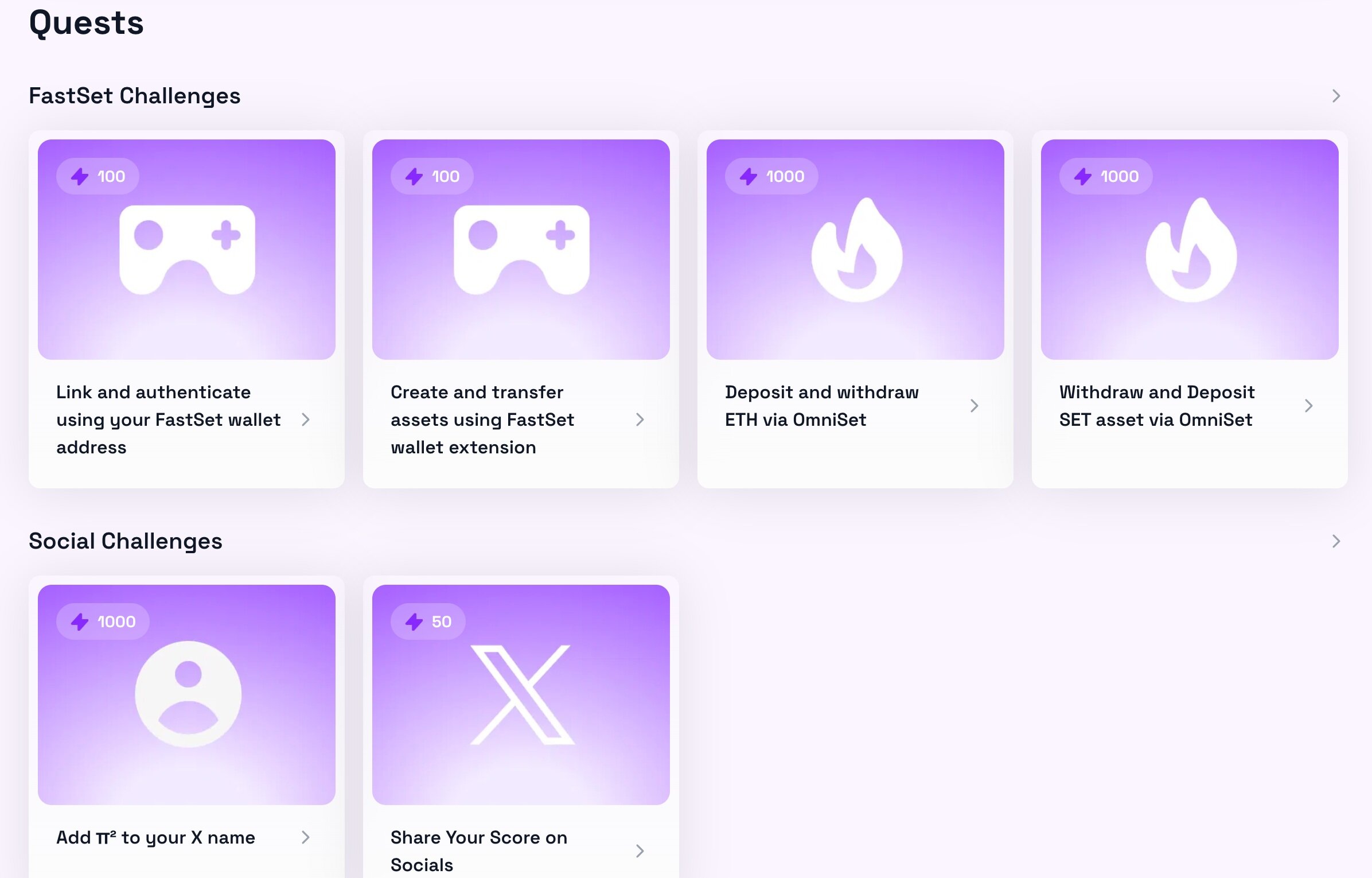The width and height of the screenshot is (1372, 878).
Task: Open chevron beside Create and transfer assets
Action: point(640,419)
